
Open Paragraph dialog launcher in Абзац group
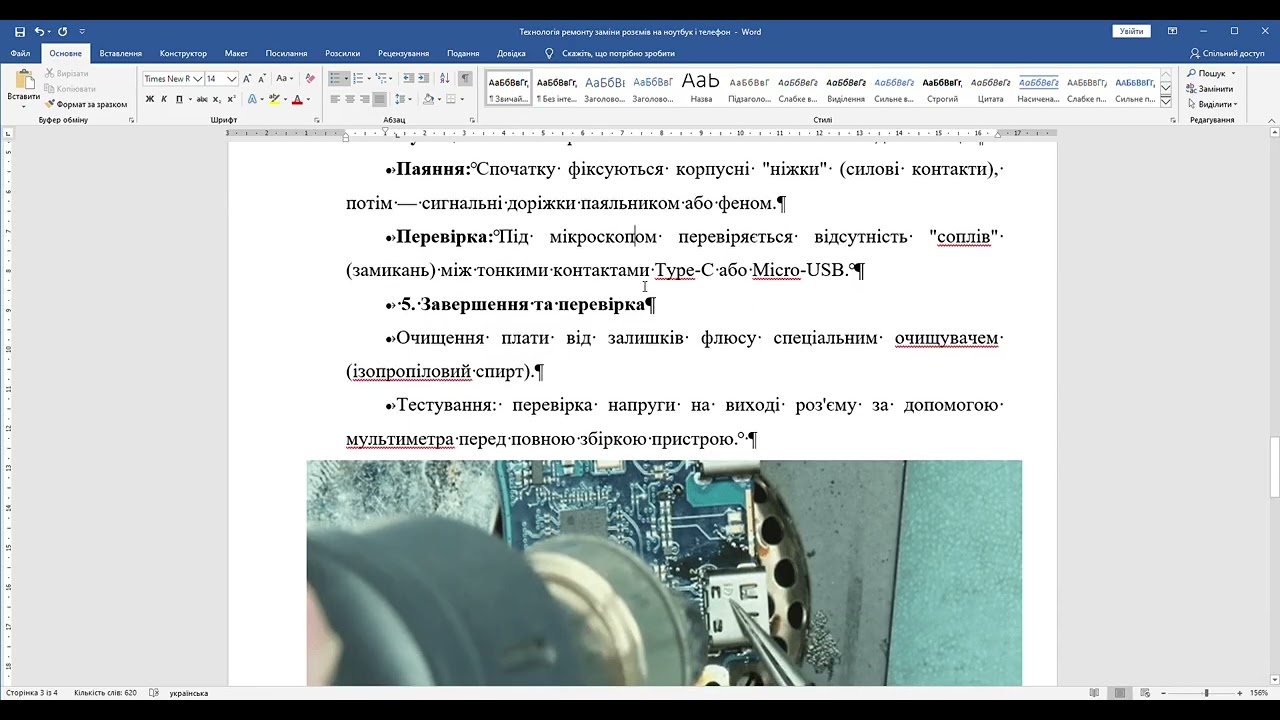pos(471,120)
